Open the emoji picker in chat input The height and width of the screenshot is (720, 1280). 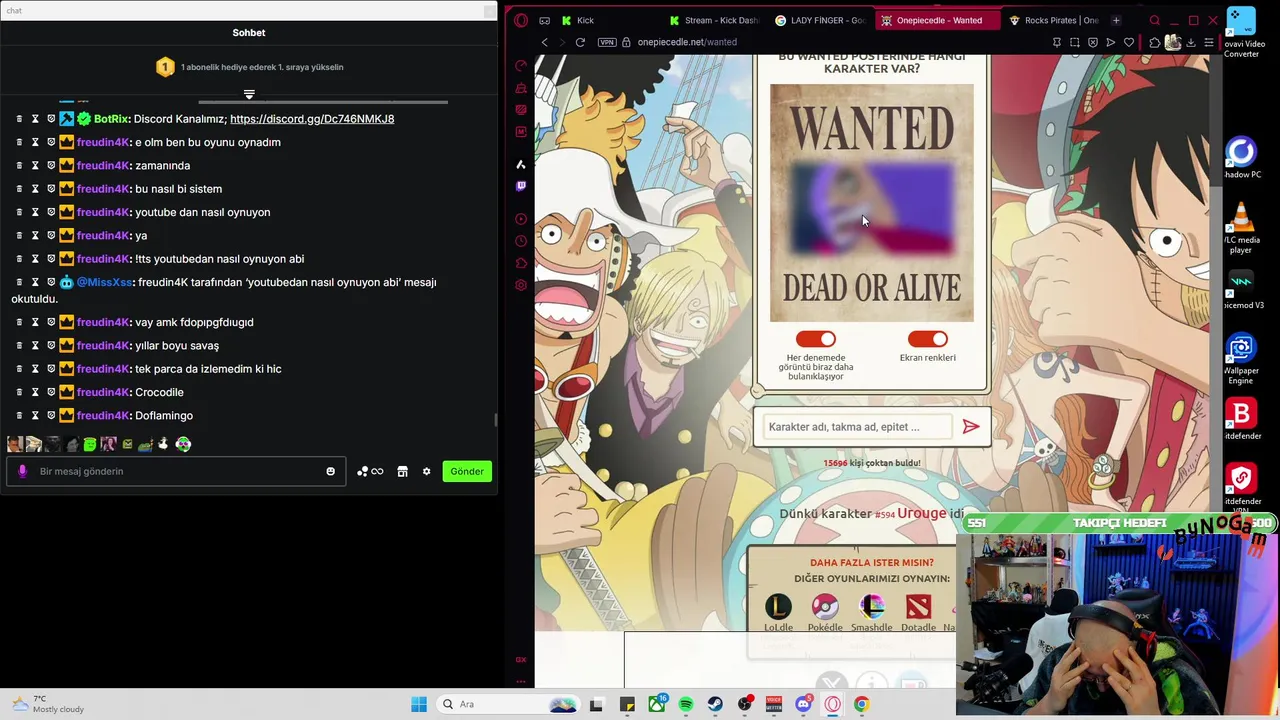pos(330,471)
